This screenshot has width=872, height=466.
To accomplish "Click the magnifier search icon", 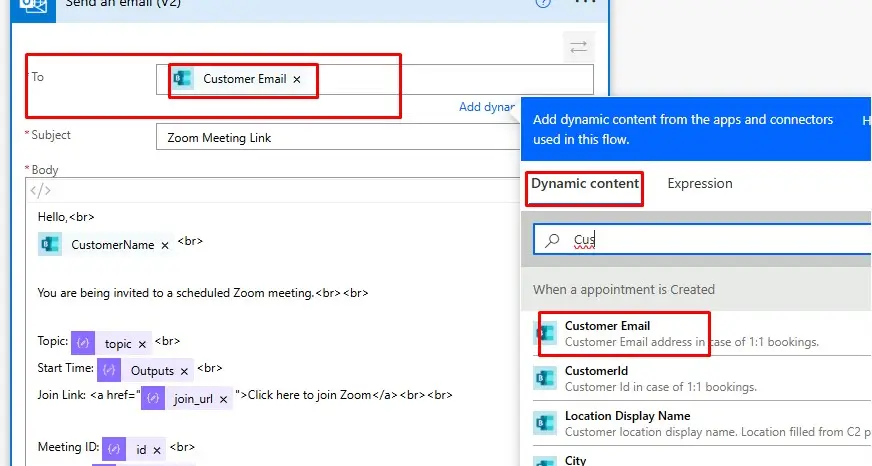I will (552, 240).
